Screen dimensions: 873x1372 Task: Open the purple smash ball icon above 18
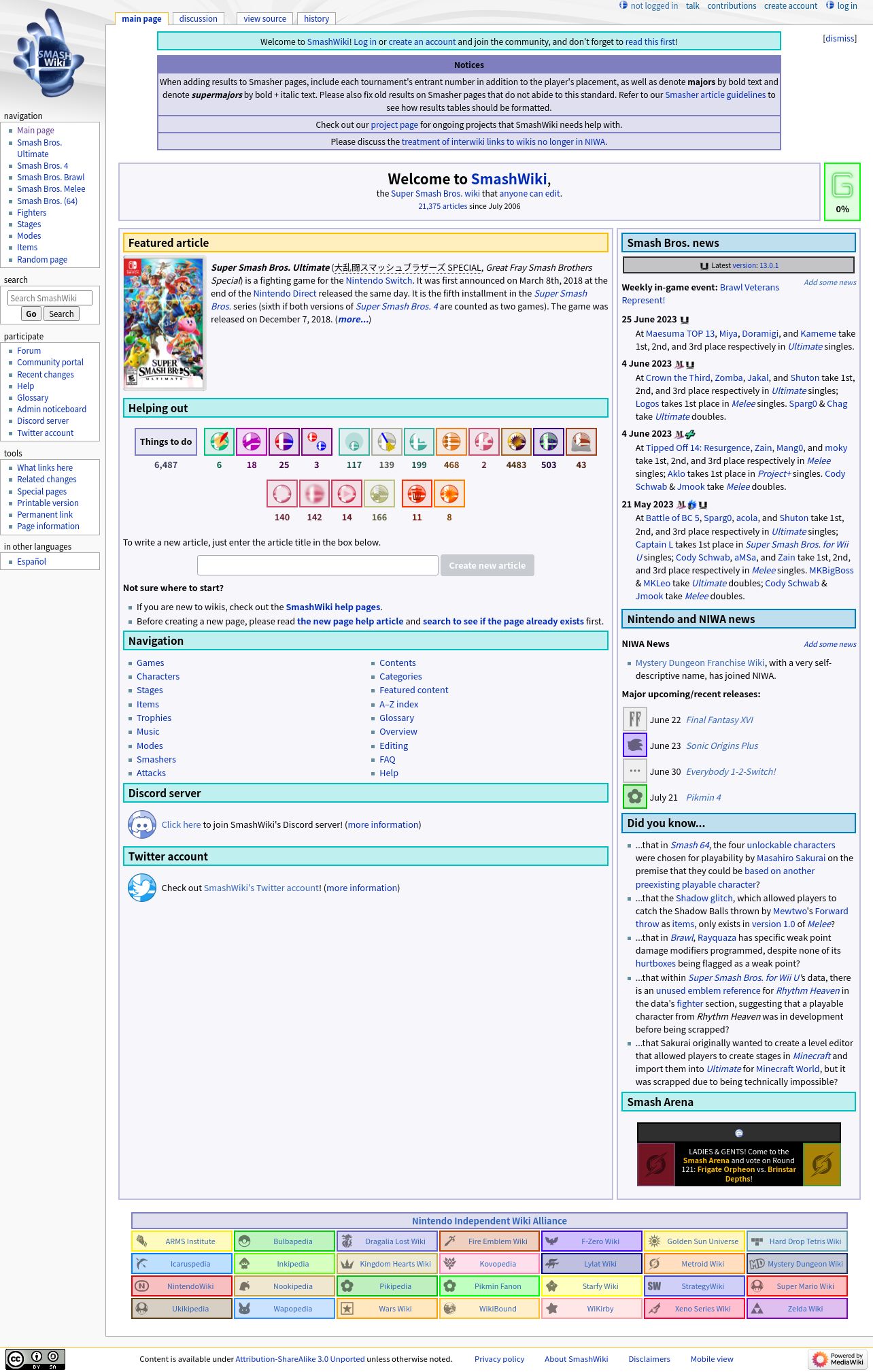point(252,441)
